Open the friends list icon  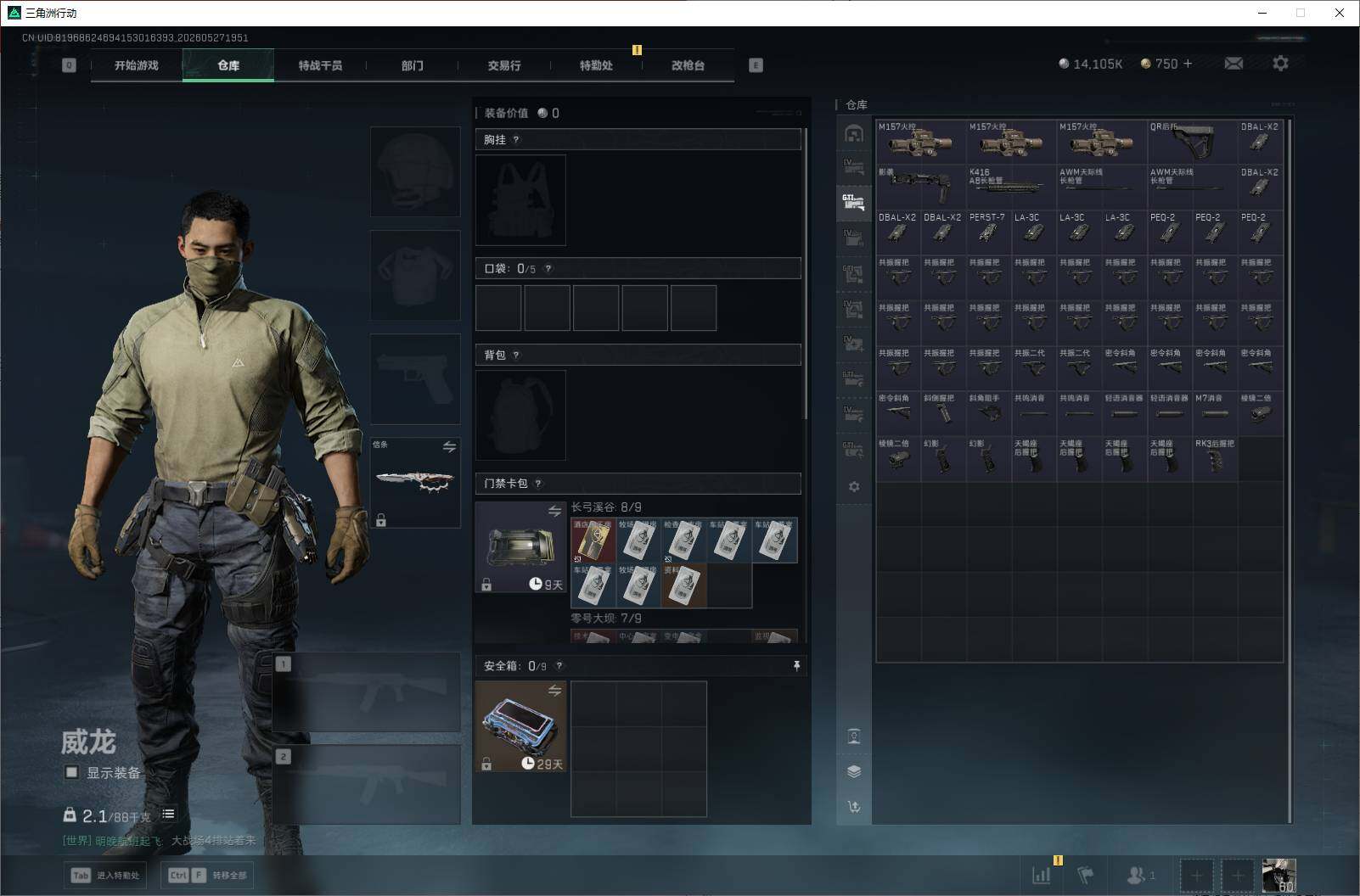coord(1140,875)
